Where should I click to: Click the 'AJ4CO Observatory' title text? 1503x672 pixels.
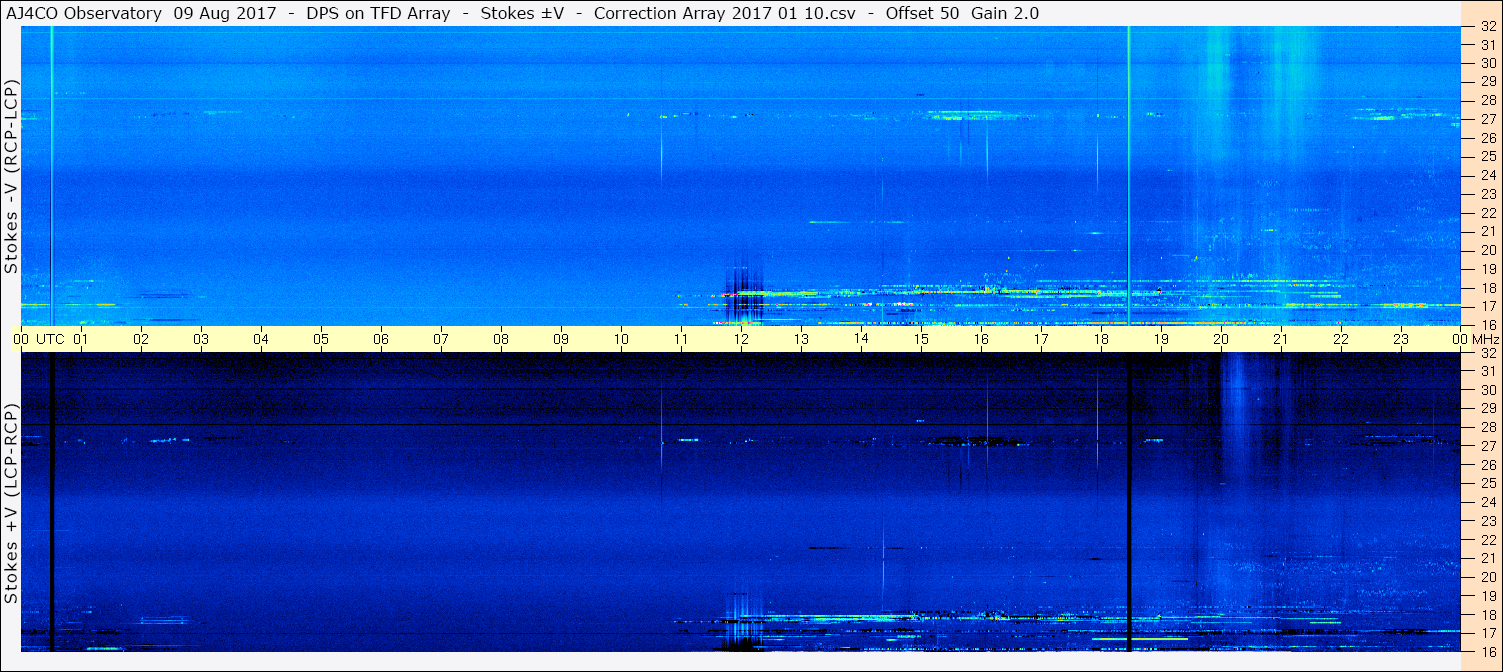tap(84, 13)
